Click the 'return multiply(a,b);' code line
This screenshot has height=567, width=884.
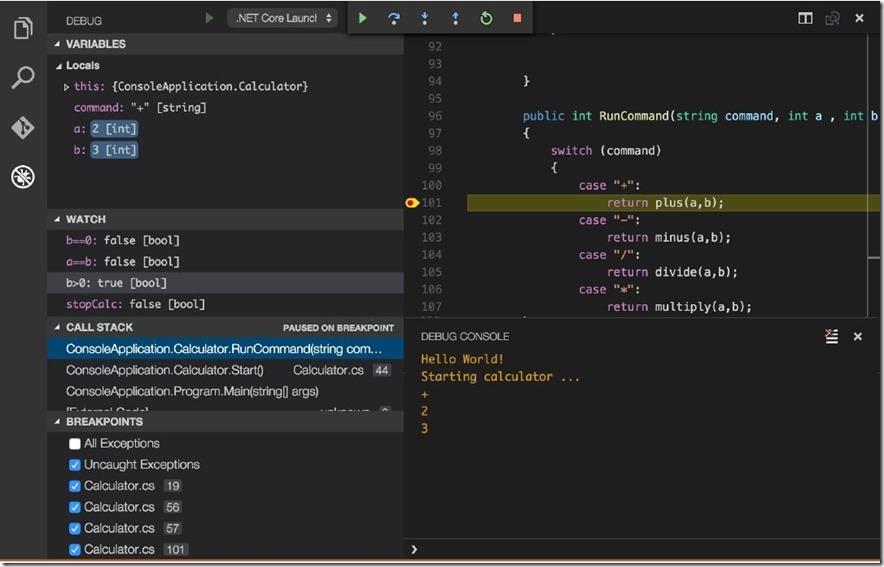click(x=679, y=307)
